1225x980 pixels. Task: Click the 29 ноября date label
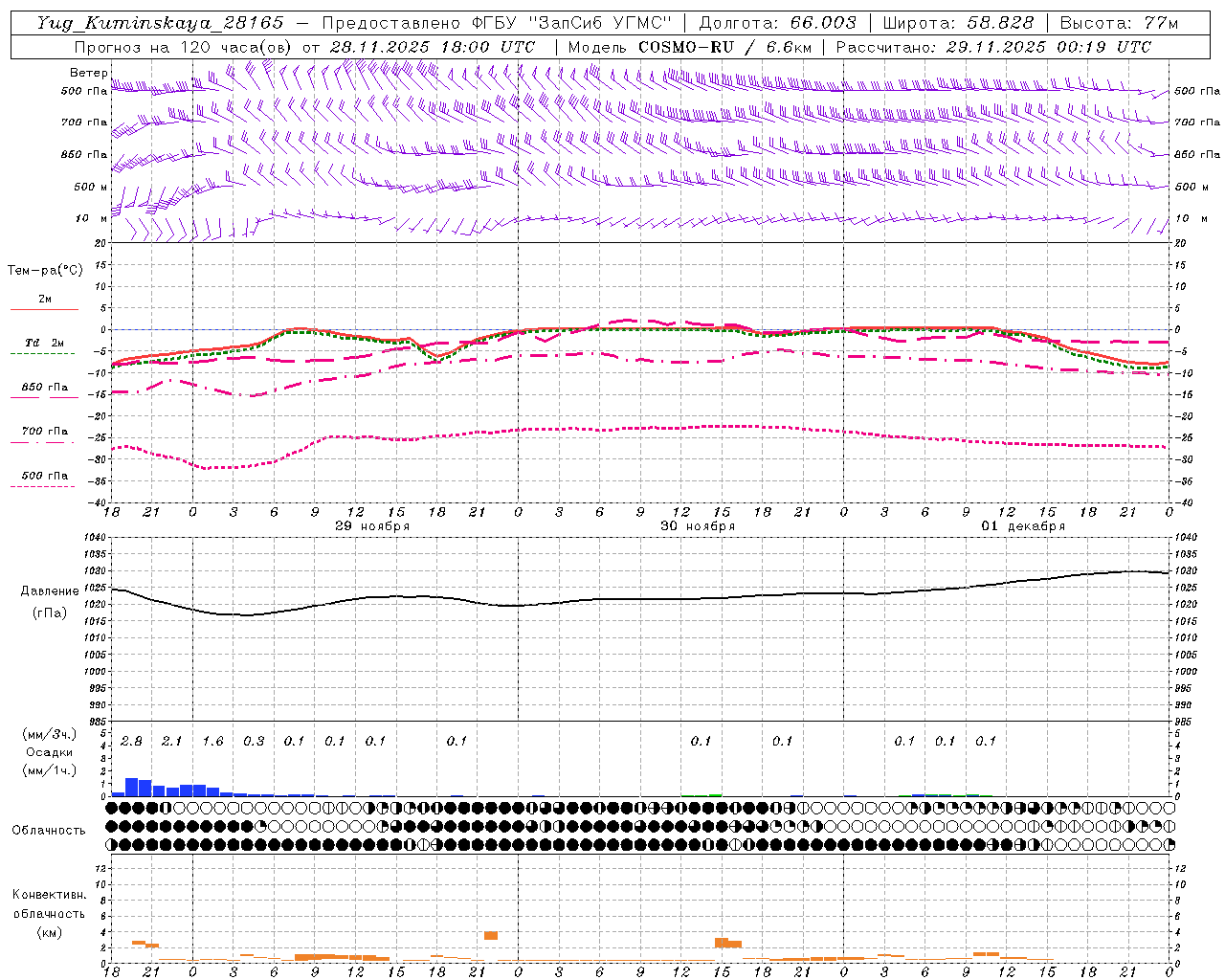click(x=372, y=526)
